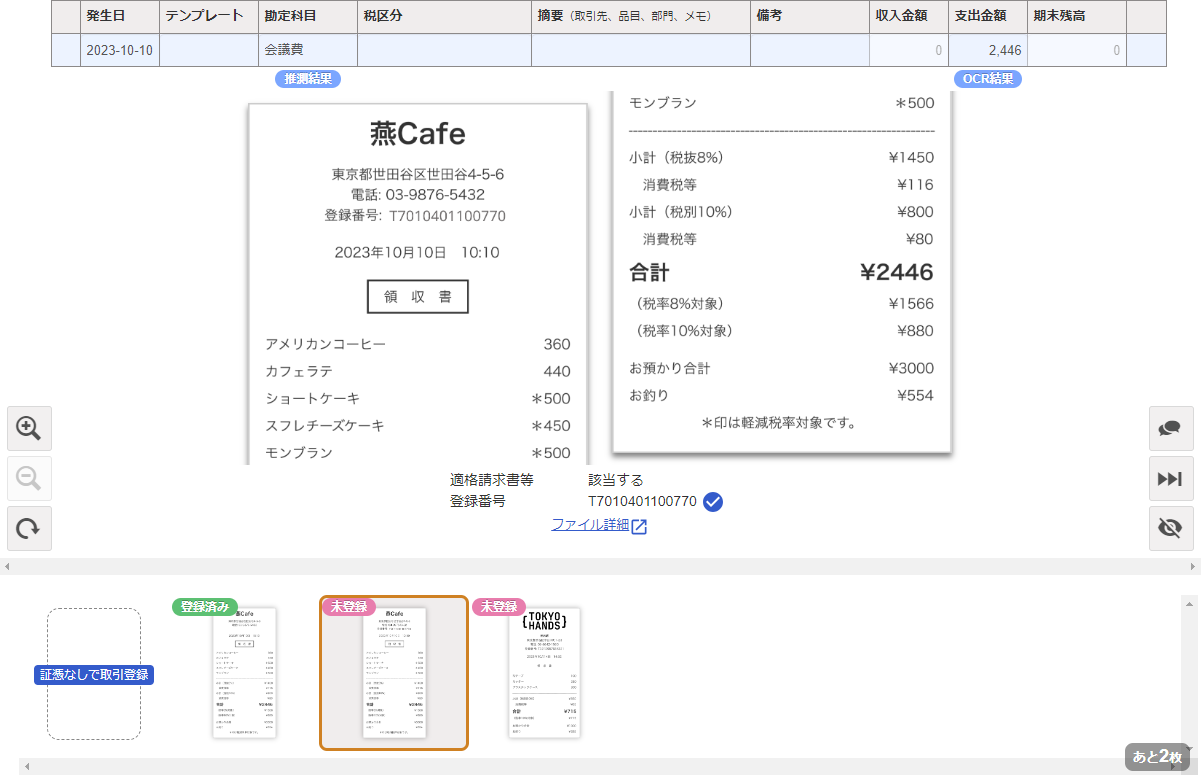The width and height of the screenshot is (1201, 777).
Task: Zoom in on the receipt image
Action: (x=29, y=429)
